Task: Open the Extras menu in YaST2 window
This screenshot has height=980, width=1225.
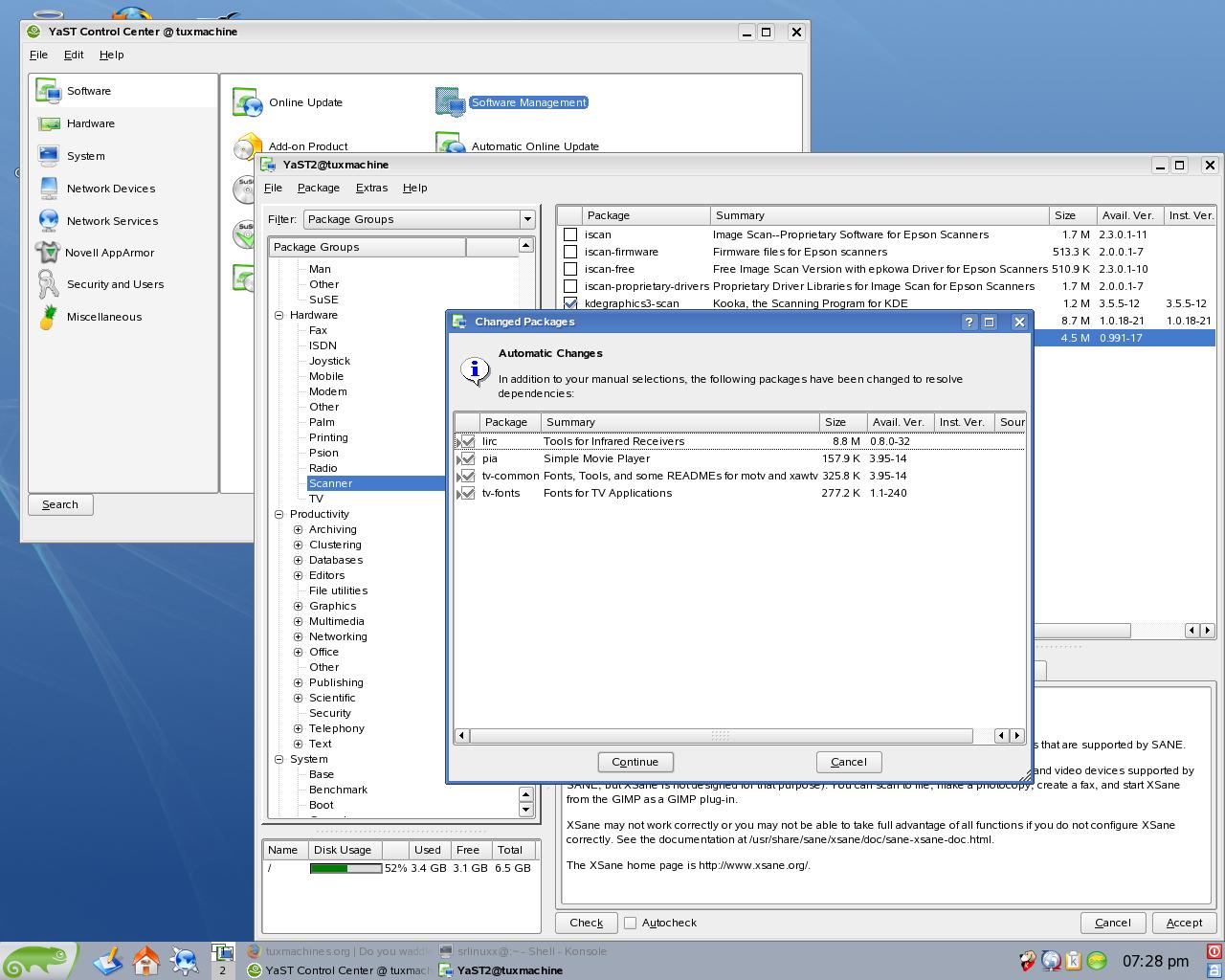Action: pos(371,188)
